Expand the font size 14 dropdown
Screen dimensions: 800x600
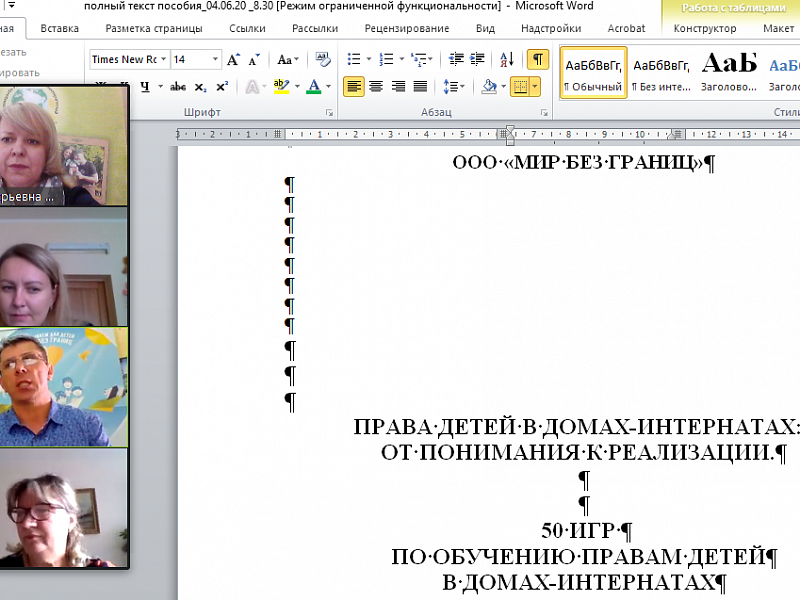215,60
